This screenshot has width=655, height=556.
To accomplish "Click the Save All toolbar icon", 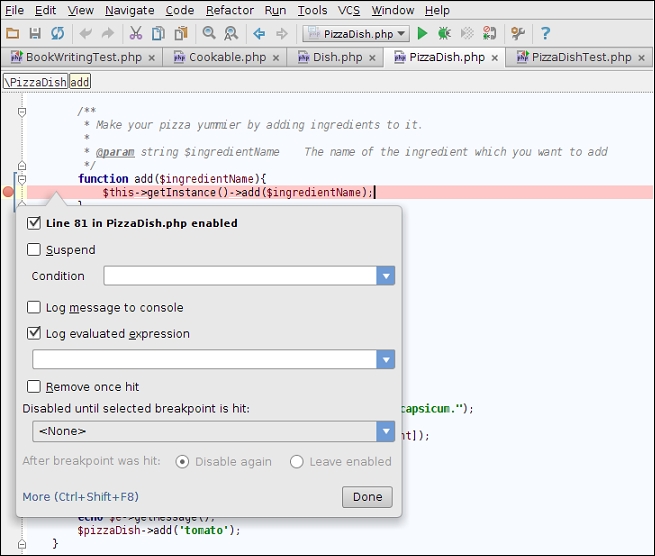I will pyautogui.click(x=35, y=33).
